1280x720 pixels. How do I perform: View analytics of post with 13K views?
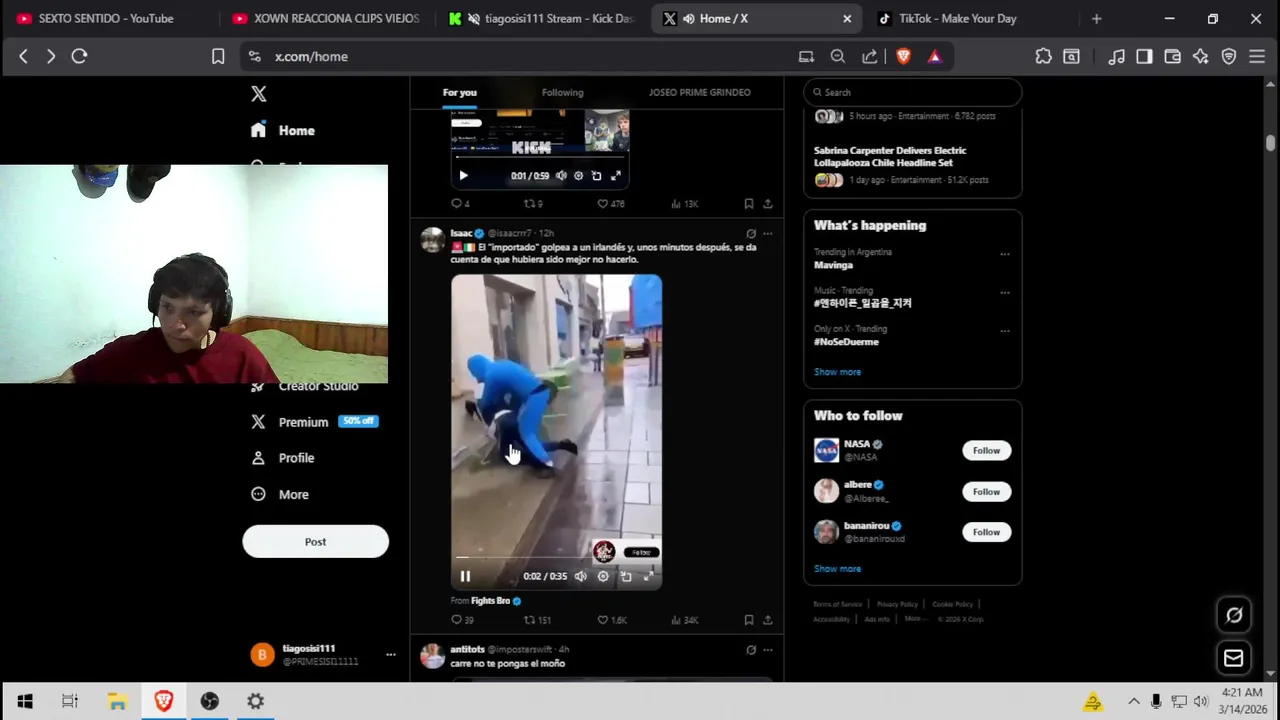pyautogui.click(x=684, y=203)
